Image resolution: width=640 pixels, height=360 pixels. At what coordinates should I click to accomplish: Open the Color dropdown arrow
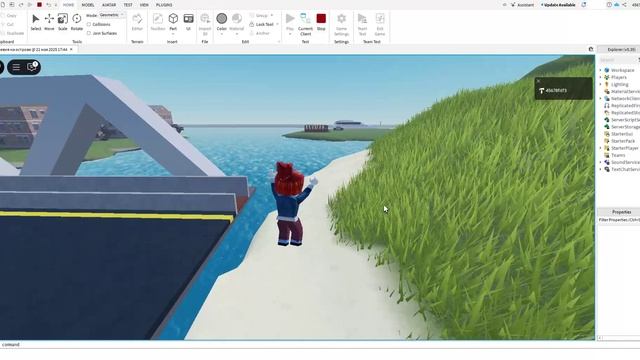(222, 34)
